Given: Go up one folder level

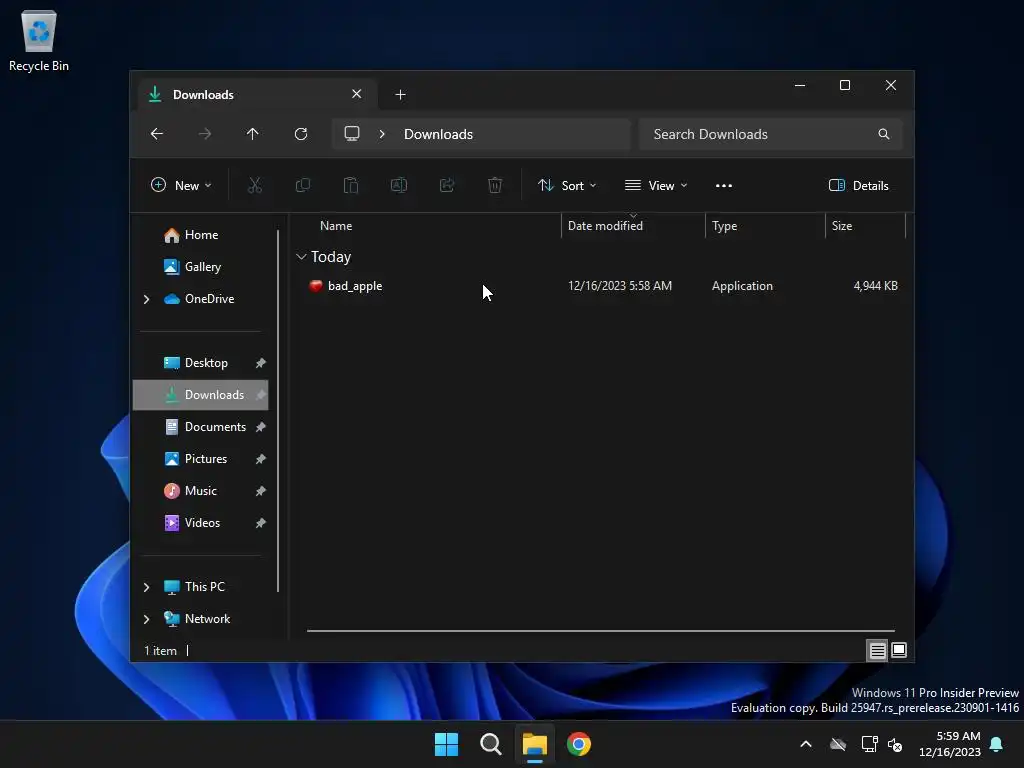Looking at the screenshot, I should pyautogui.click(x=253, y=134).
